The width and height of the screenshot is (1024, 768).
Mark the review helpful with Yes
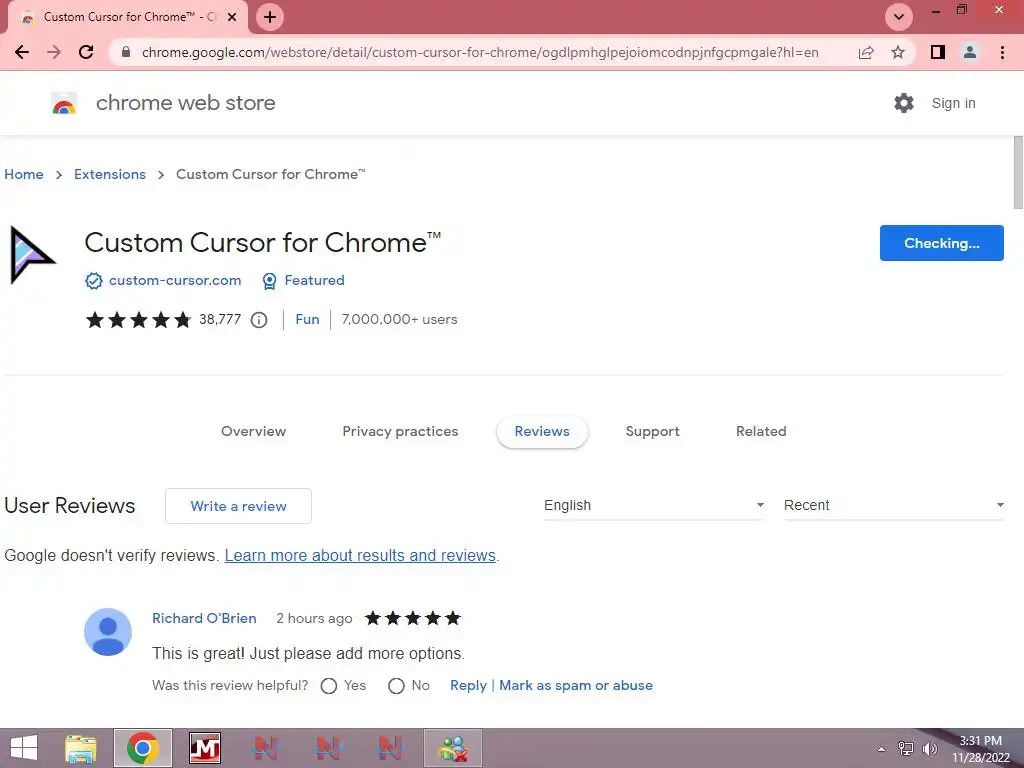(329, 686)
